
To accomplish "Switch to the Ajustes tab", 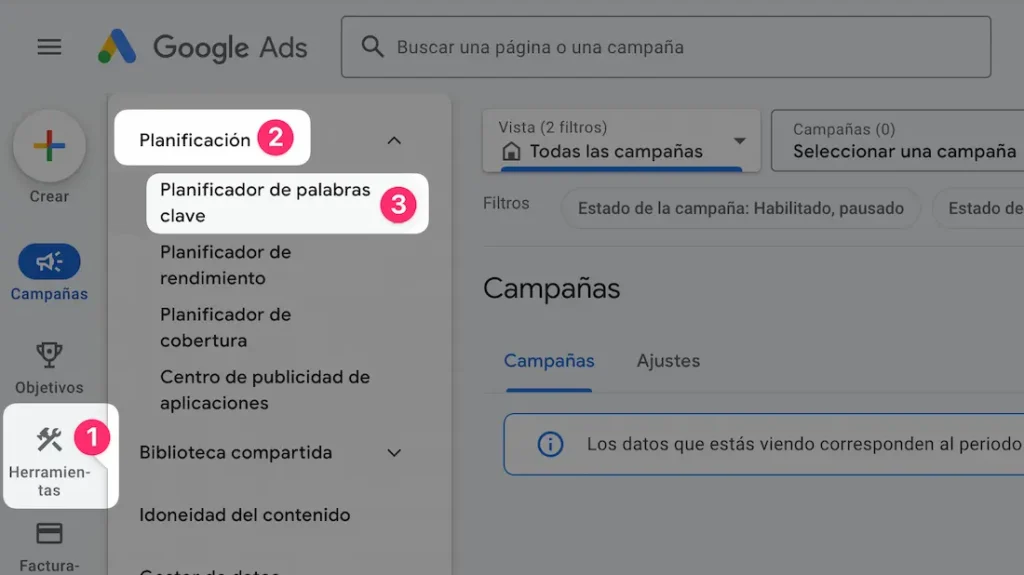I will point(668,361).
